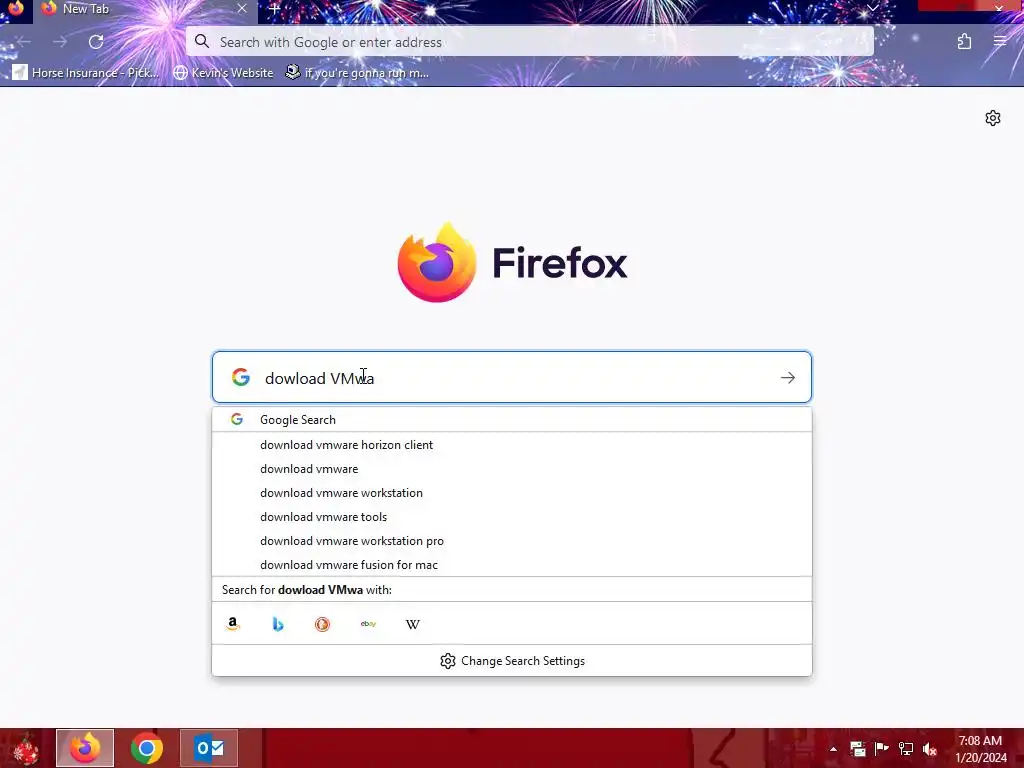The image size is (1024, 768).
Task: Click the address bar search field
Action: [x=530, y=42]
